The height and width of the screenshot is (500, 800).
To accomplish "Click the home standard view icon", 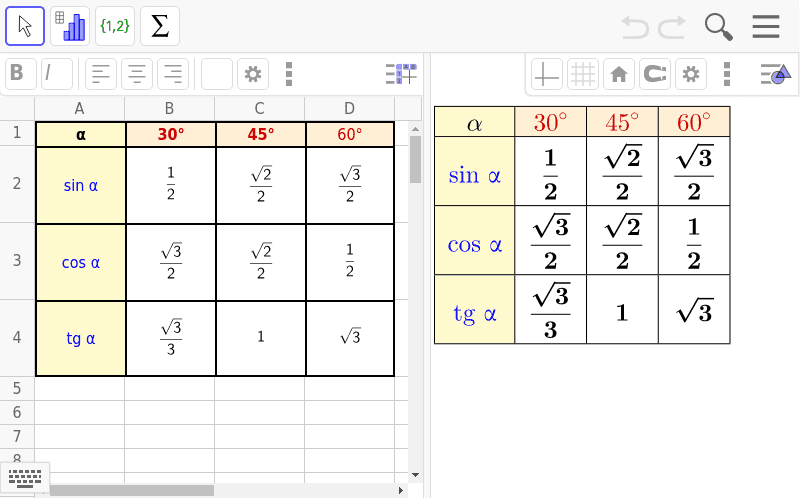I will click(x=619, y=74).
